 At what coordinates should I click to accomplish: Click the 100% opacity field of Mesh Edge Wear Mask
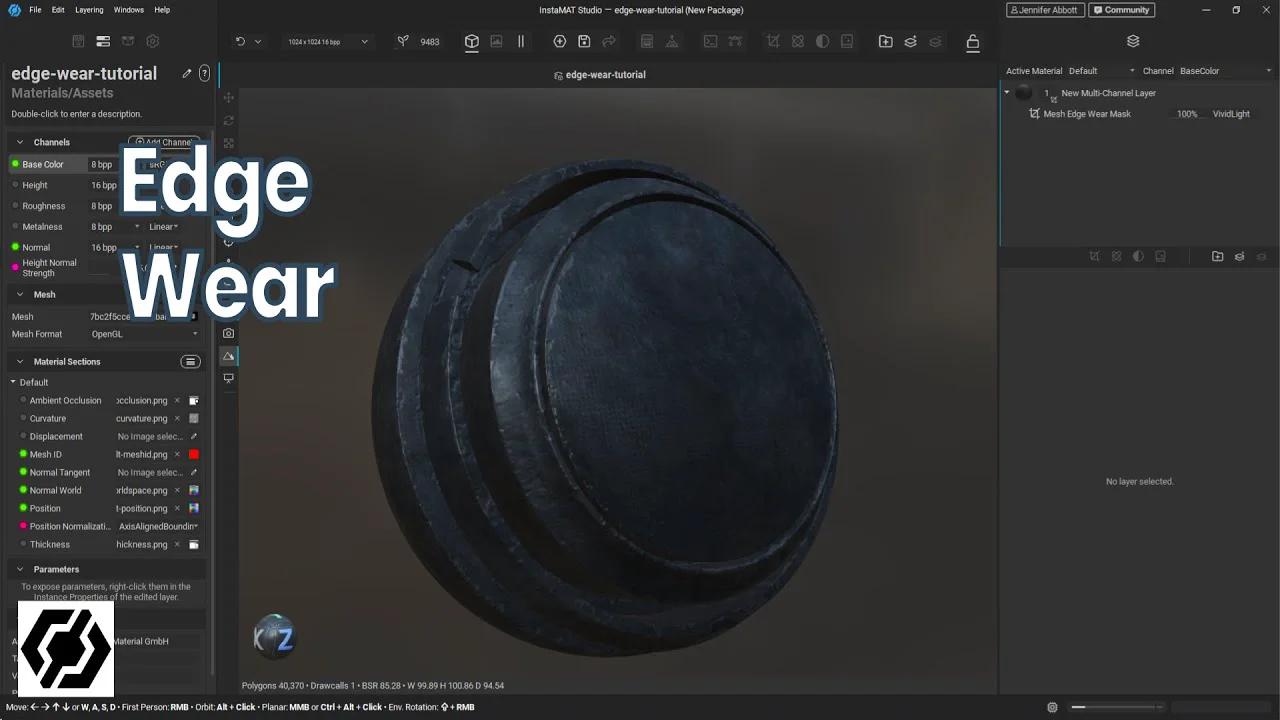[x=1186, y=113]
